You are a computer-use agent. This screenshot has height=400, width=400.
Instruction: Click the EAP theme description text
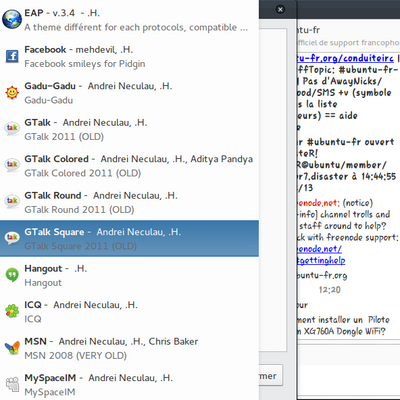[x=136, y=27]
